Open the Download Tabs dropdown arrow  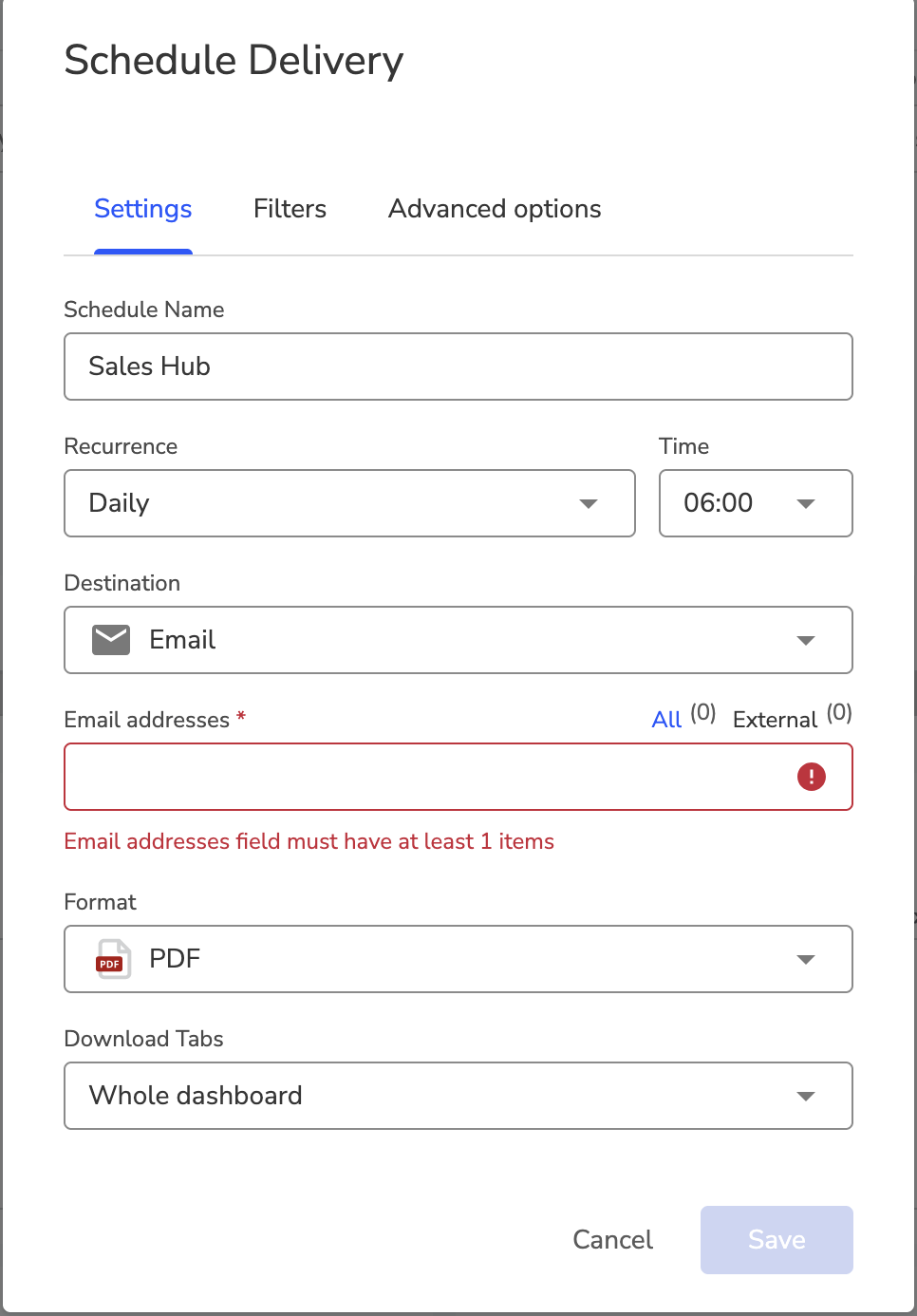coord(806,1096)
